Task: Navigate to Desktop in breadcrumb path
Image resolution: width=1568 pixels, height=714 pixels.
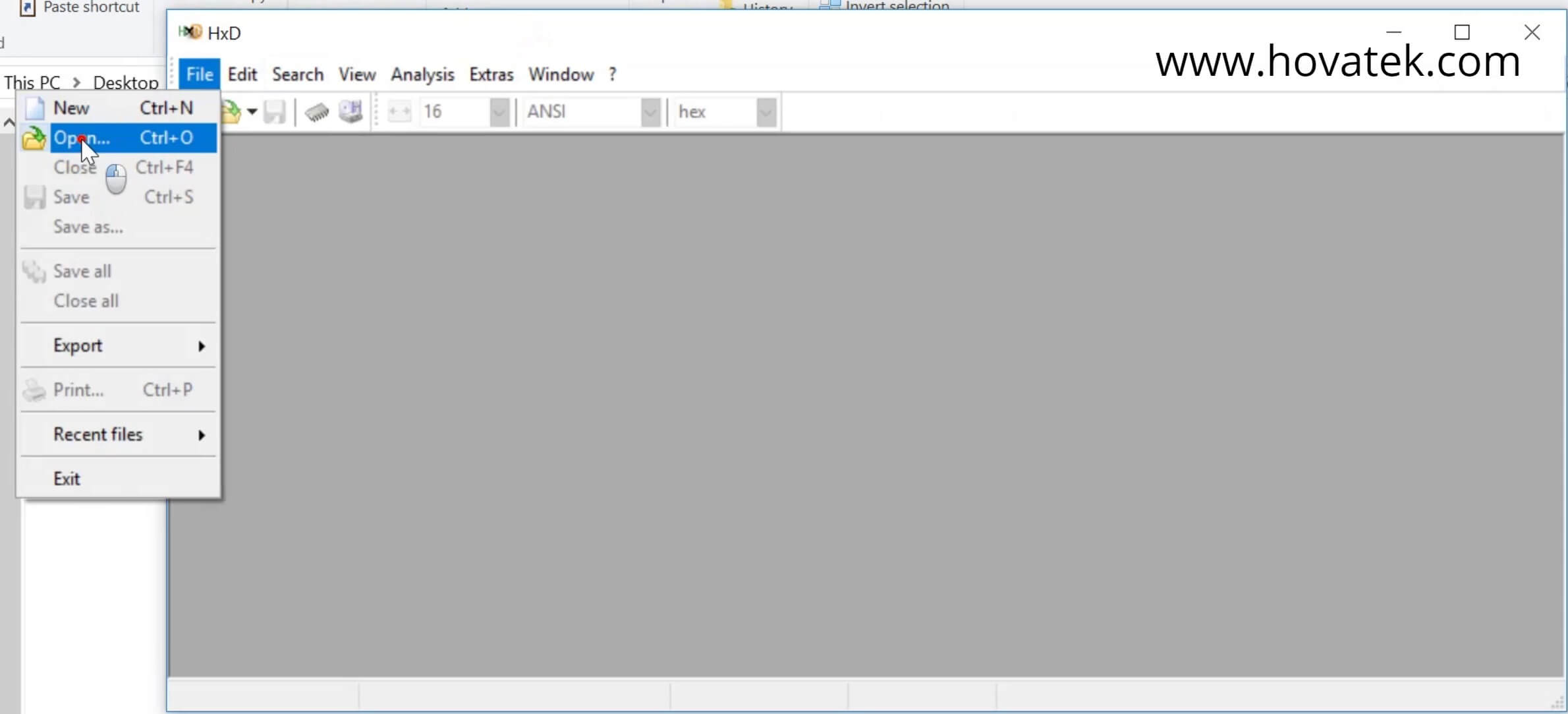Action: coord(126,82)
